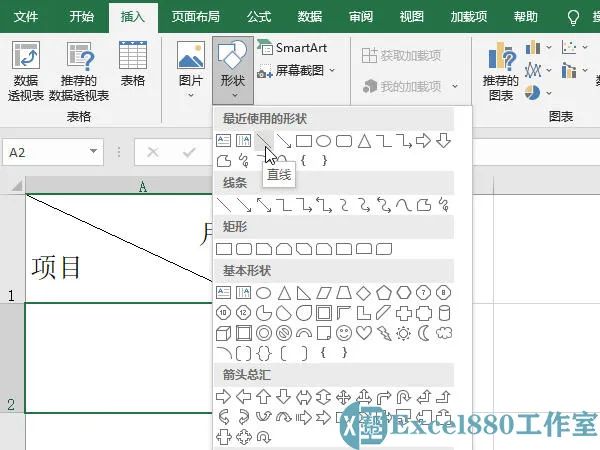The height and width of the screenshot is (450, 600).
Task: Open the 公式 ribbon tab
Action: [259, 16]
